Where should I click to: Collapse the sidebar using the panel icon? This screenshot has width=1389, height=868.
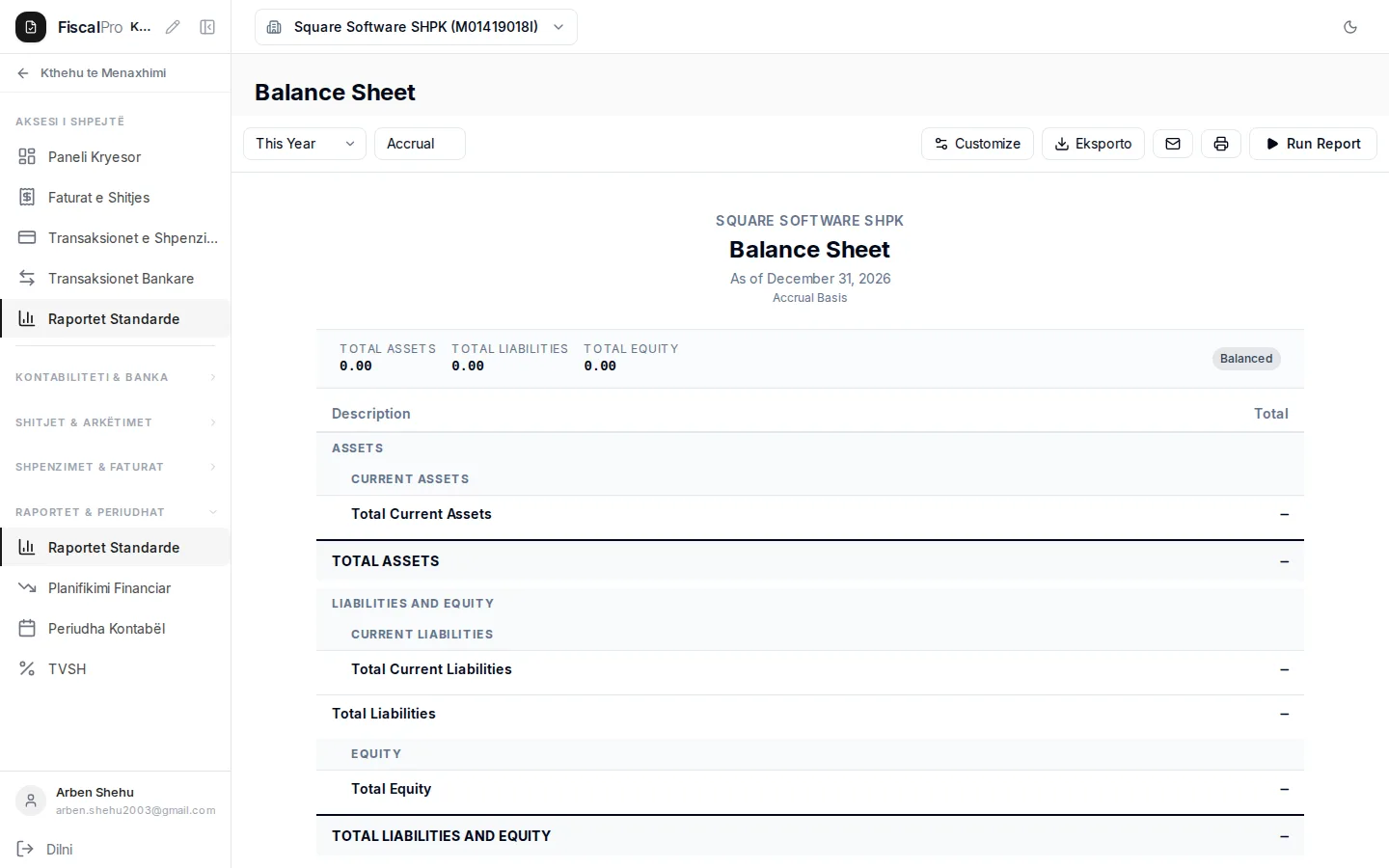tap(207, 27)
